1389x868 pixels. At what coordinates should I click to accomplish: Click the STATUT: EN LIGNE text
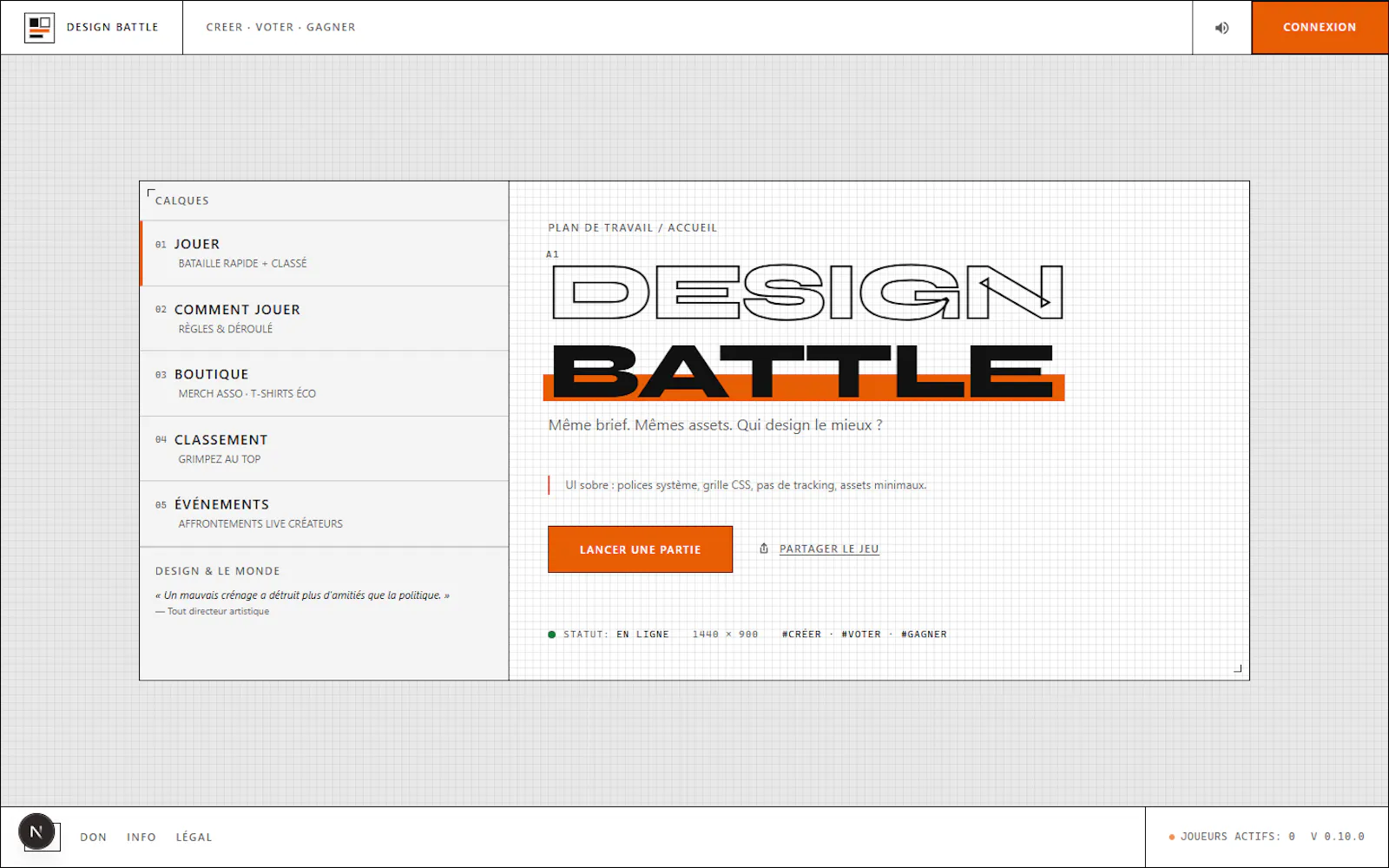[x=616, y=635]
